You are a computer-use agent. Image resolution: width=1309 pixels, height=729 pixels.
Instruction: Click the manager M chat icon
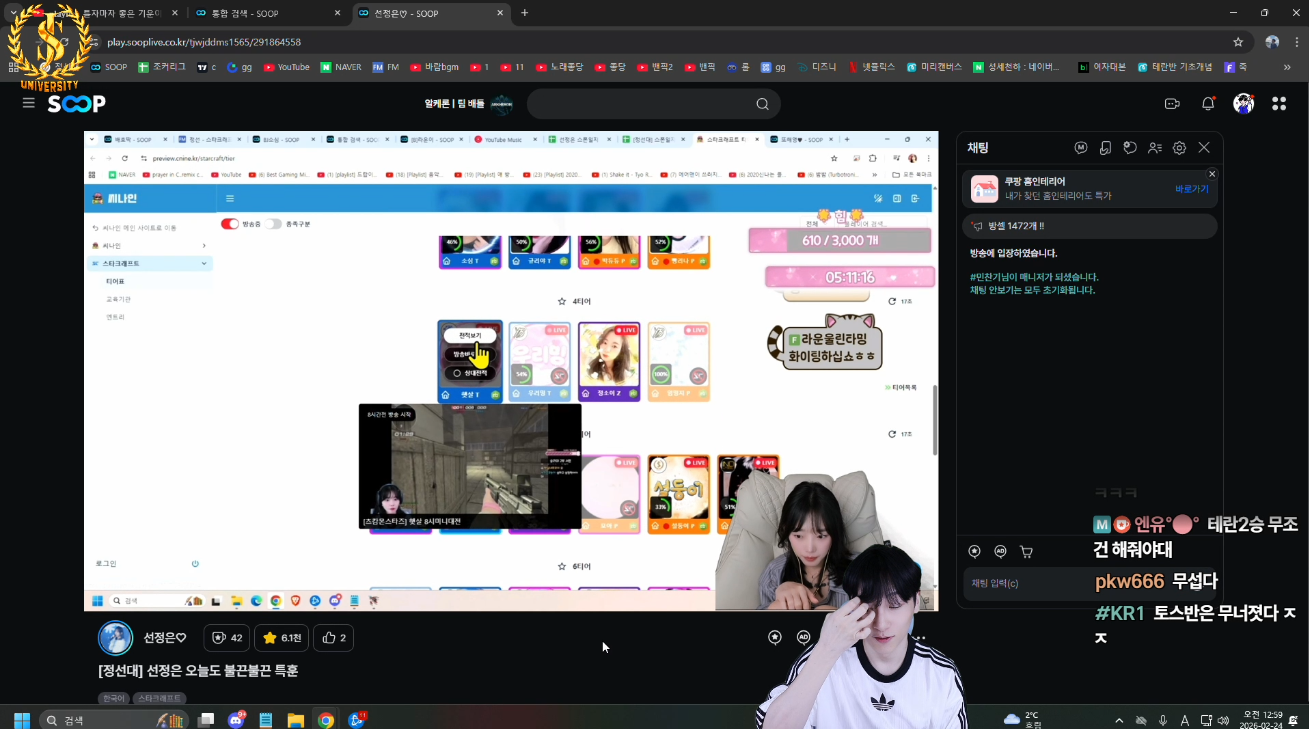tap(1081, 148)
